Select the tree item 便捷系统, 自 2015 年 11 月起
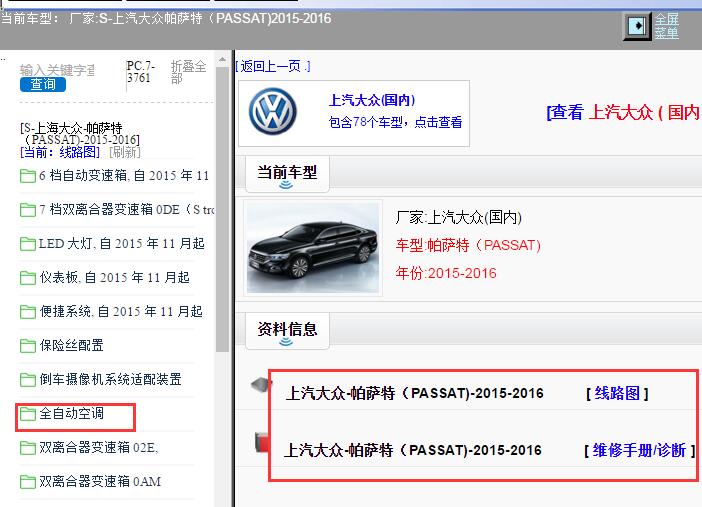This screenshot has width=702, height=507. [121, 312]
